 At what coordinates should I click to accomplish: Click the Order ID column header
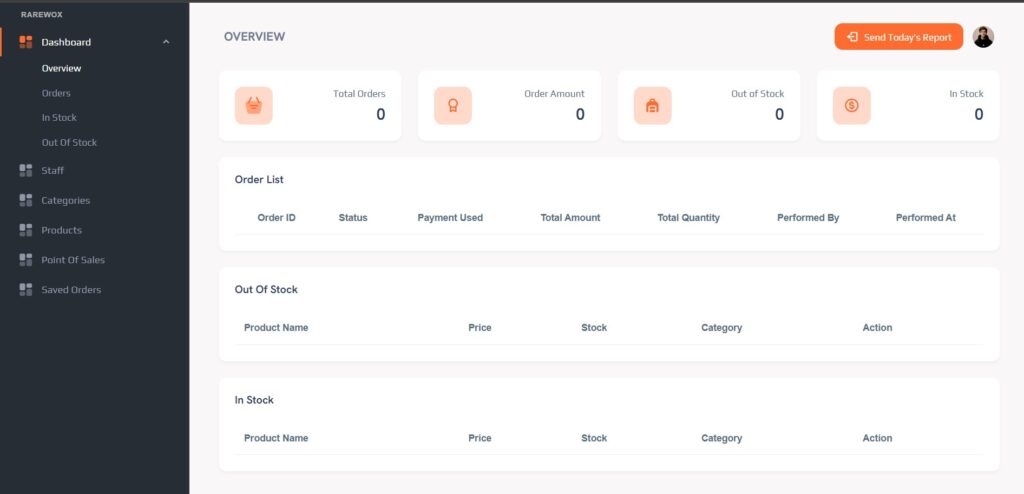276,218
